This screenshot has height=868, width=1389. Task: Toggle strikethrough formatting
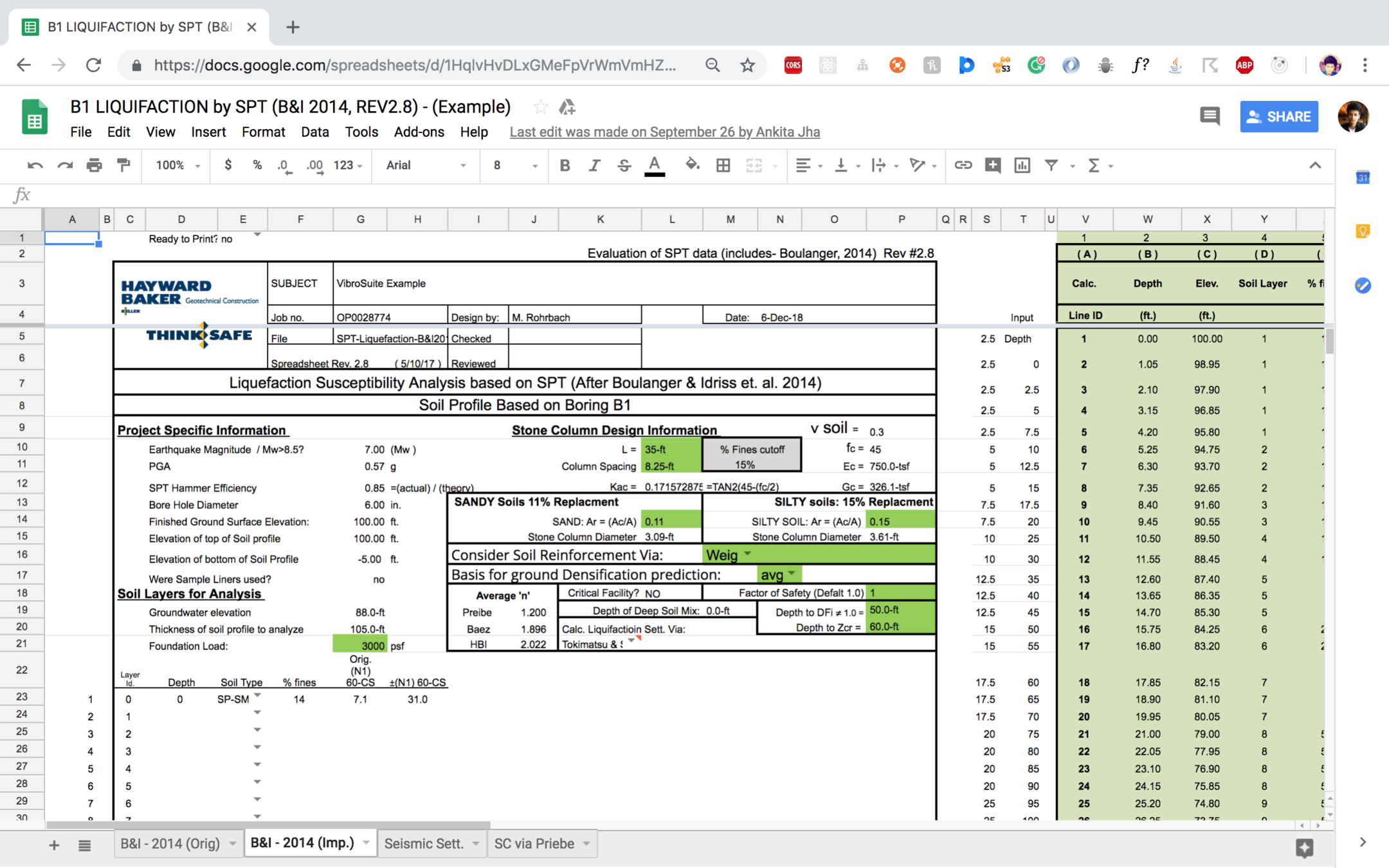coord(624,165)
